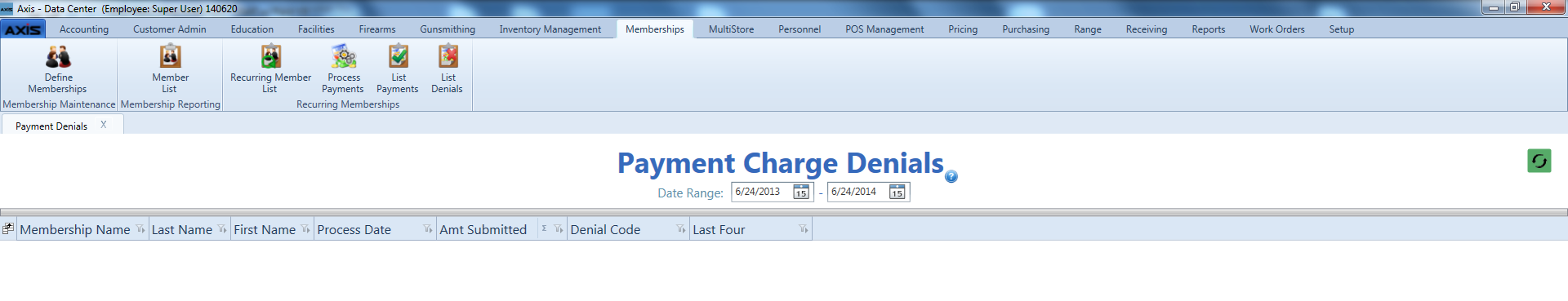Image resolution: width=1568 pixels, height=301 pixels.
Task: Click the grid field chooser icon
Action: click(8, 229)
